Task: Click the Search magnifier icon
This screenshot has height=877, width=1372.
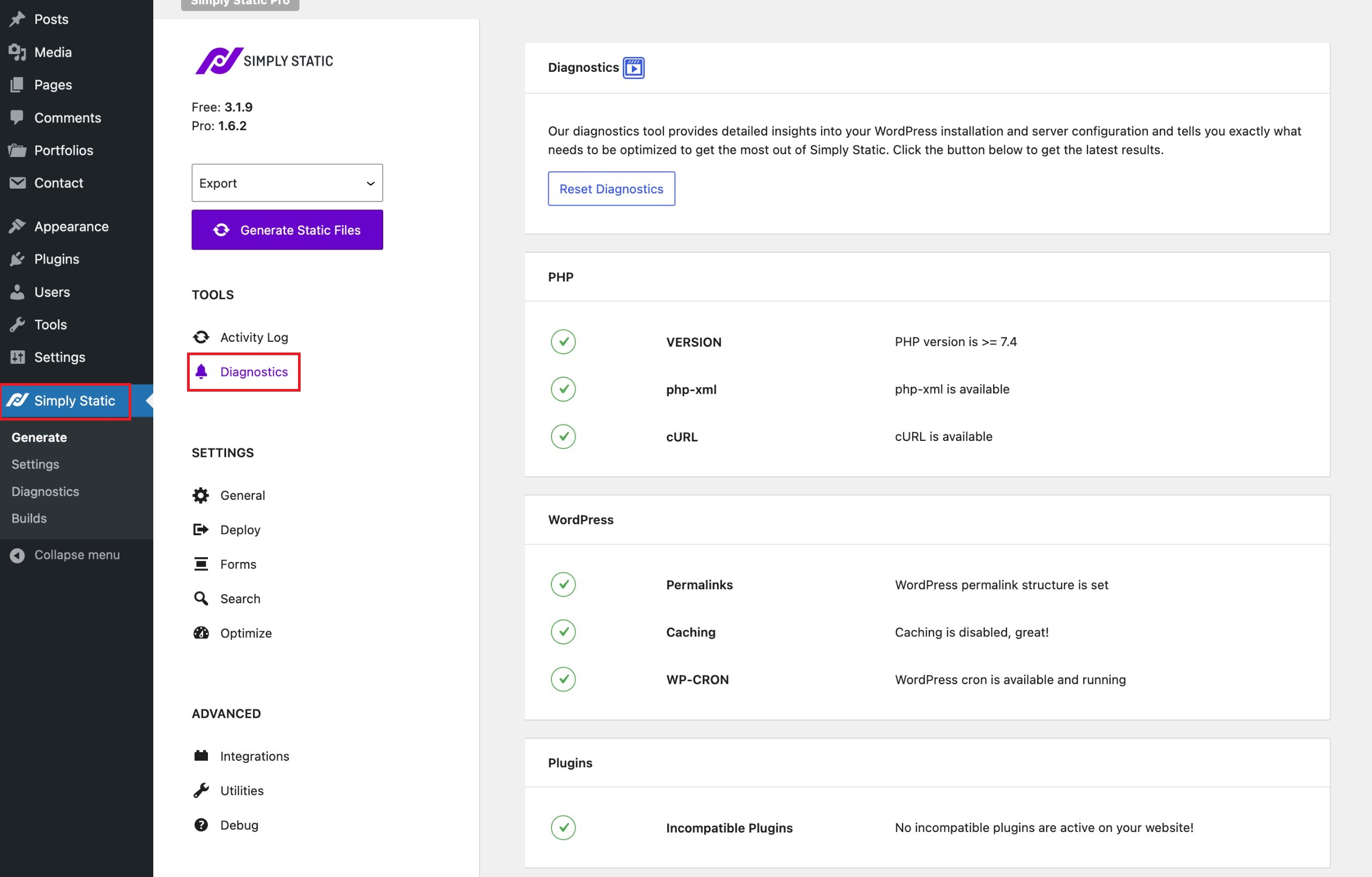Action: click(x=201, y=598)
